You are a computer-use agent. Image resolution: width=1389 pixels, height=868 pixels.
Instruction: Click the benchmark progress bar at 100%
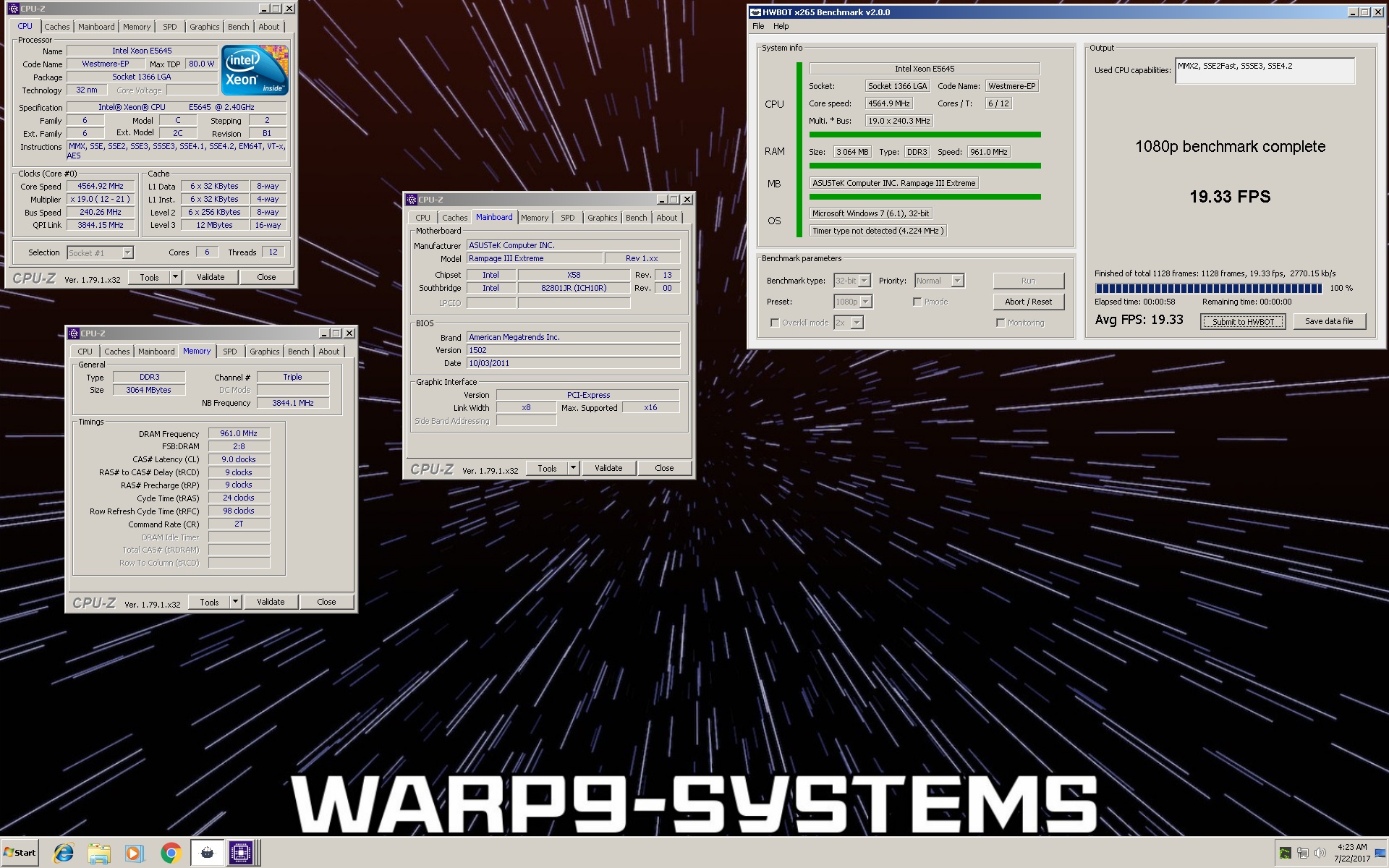(x=1208, y=288)
